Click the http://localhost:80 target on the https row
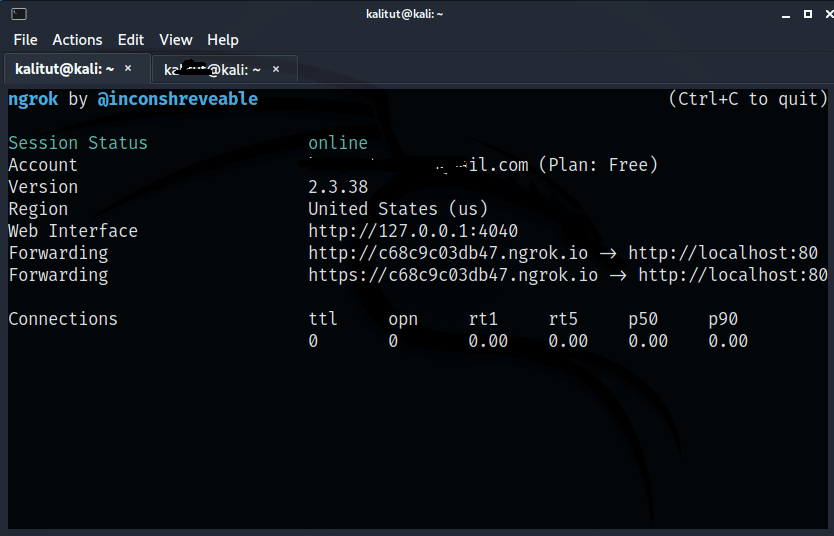This screenshot has width=834, height=536. pyautogui.click(x=733, y=275)
